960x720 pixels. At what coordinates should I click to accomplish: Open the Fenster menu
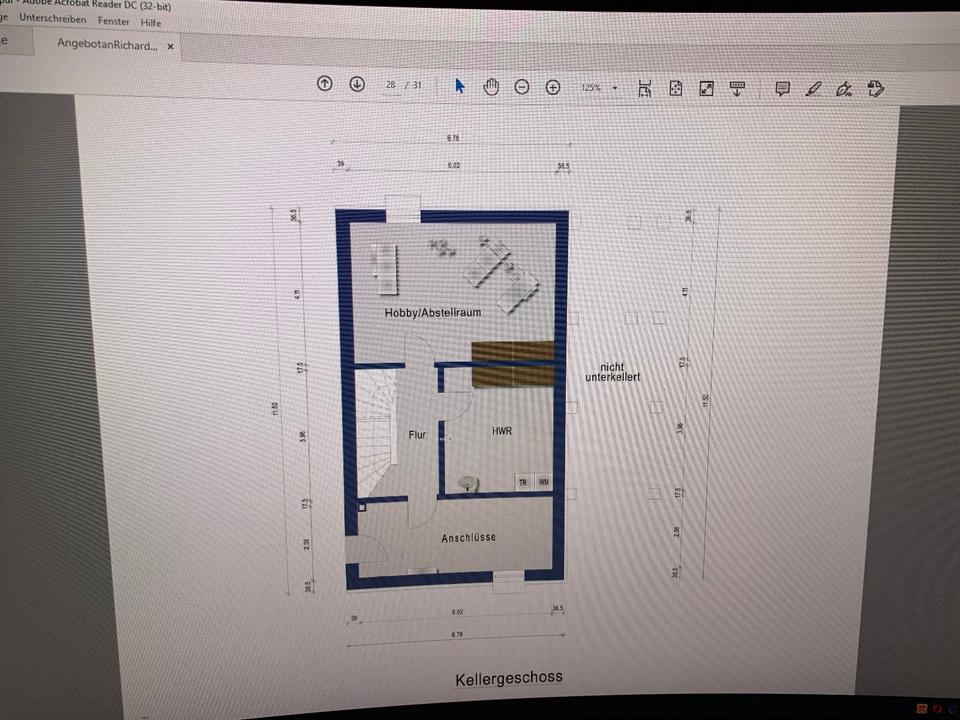pos(113,21)
